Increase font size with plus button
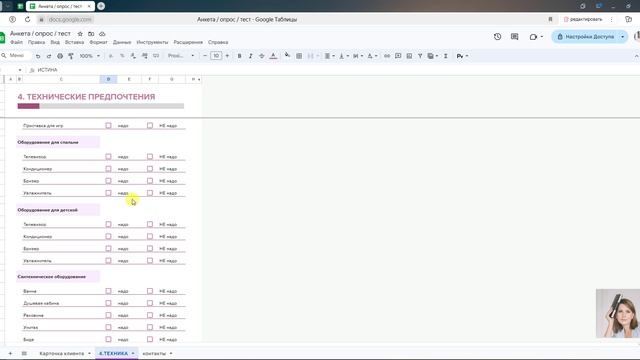This screenshot has height=360, width=640. 227,56
